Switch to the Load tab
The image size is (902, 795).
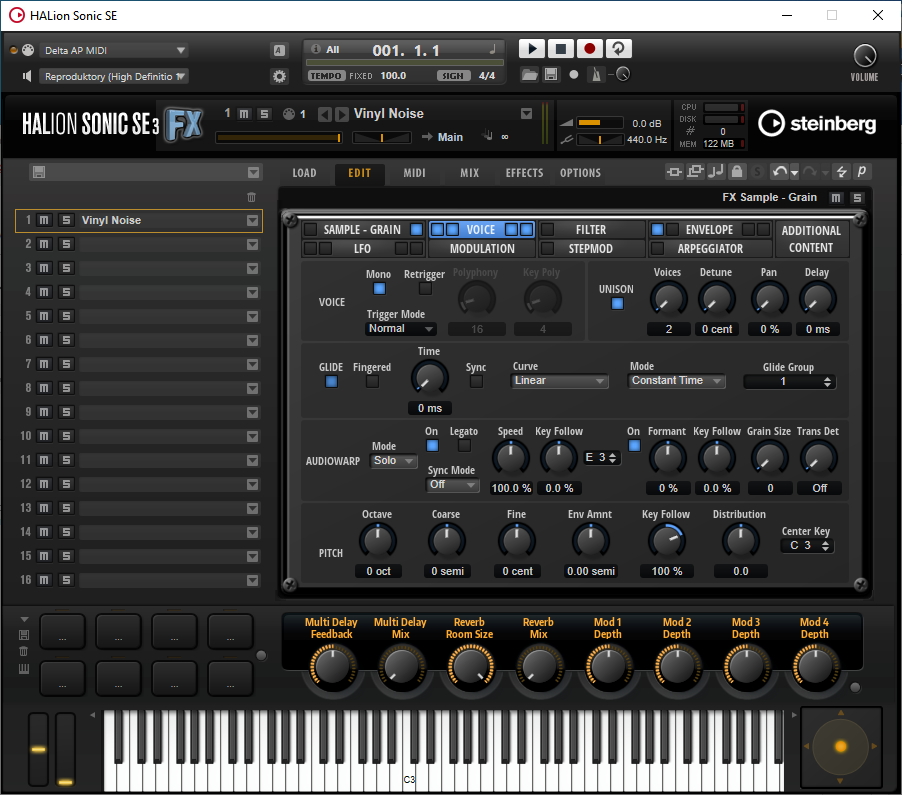(304, 173)
